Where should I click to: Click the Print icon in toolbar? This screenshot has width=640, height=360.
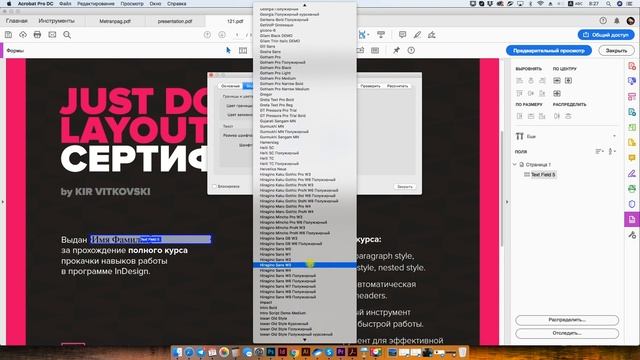click(38, 35)
